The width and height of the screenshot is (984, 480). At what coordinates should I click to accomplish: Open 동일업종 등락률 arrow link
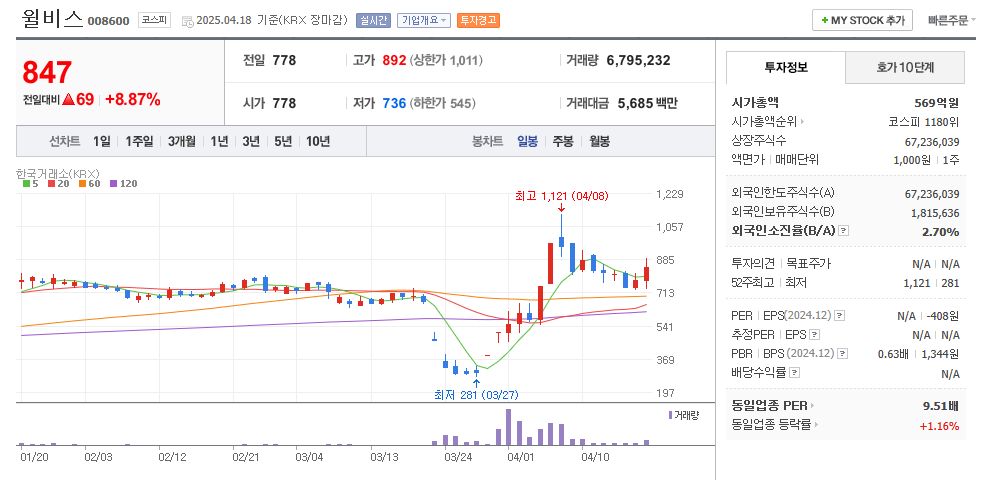(x=817, y=425)
